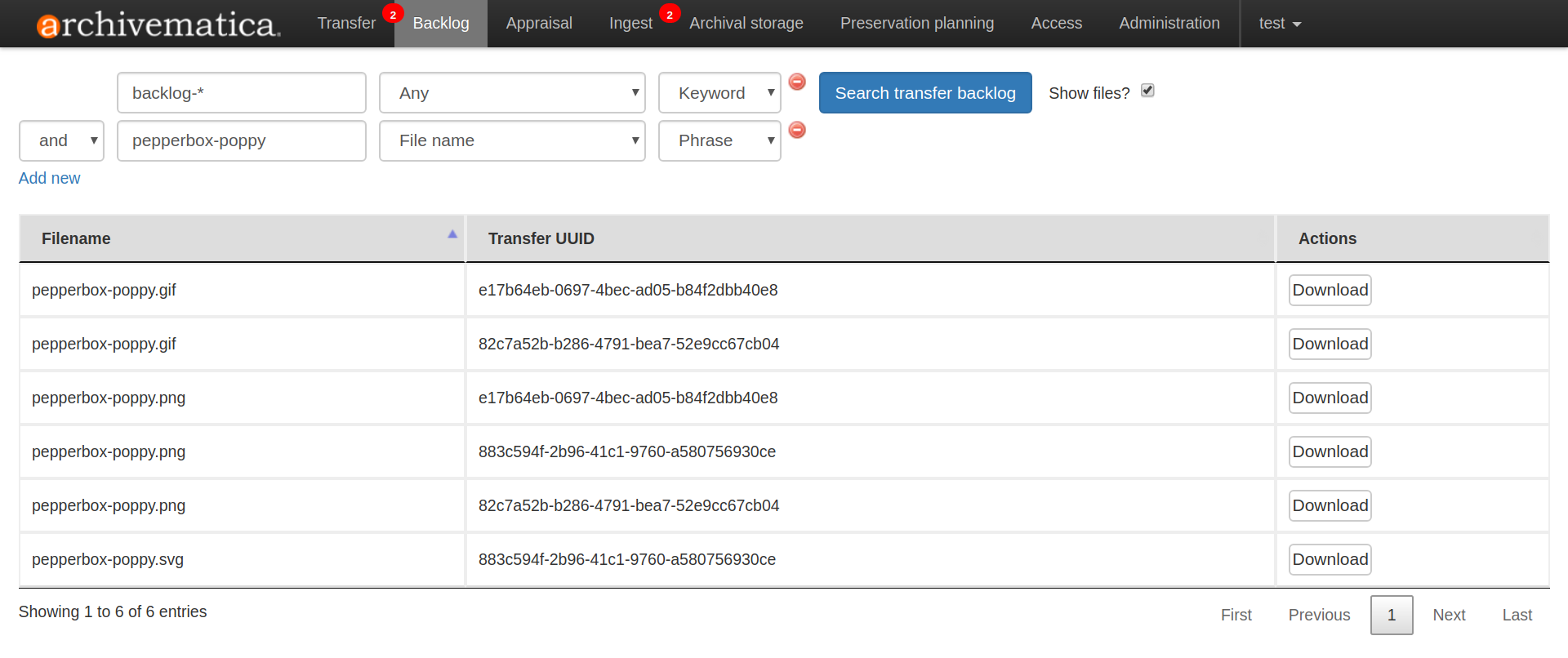Open the File name field dropdown
This screenshot has width=1568, height=658.
512,140
